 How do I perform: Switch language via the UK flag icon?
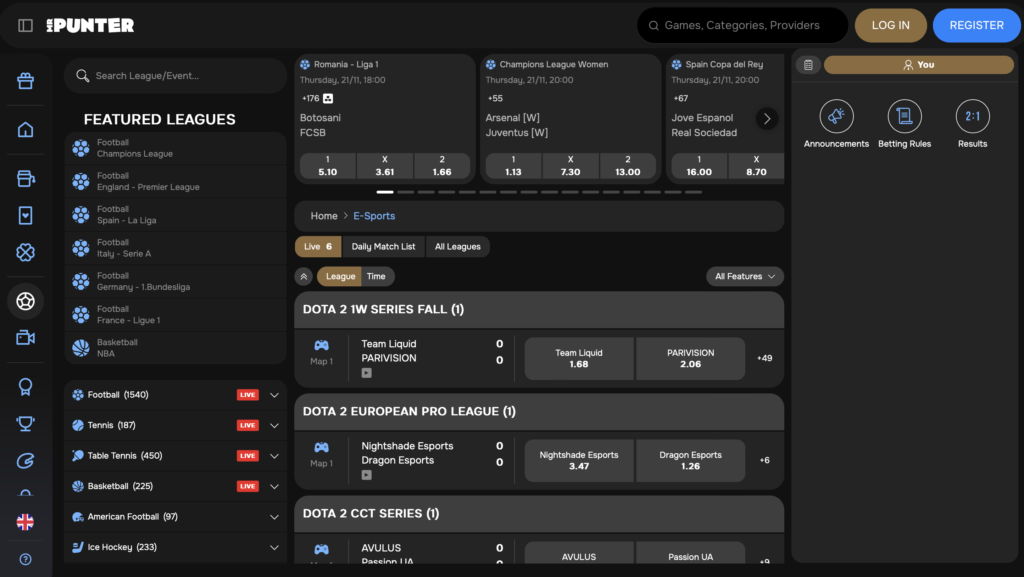tap(24, 521)
